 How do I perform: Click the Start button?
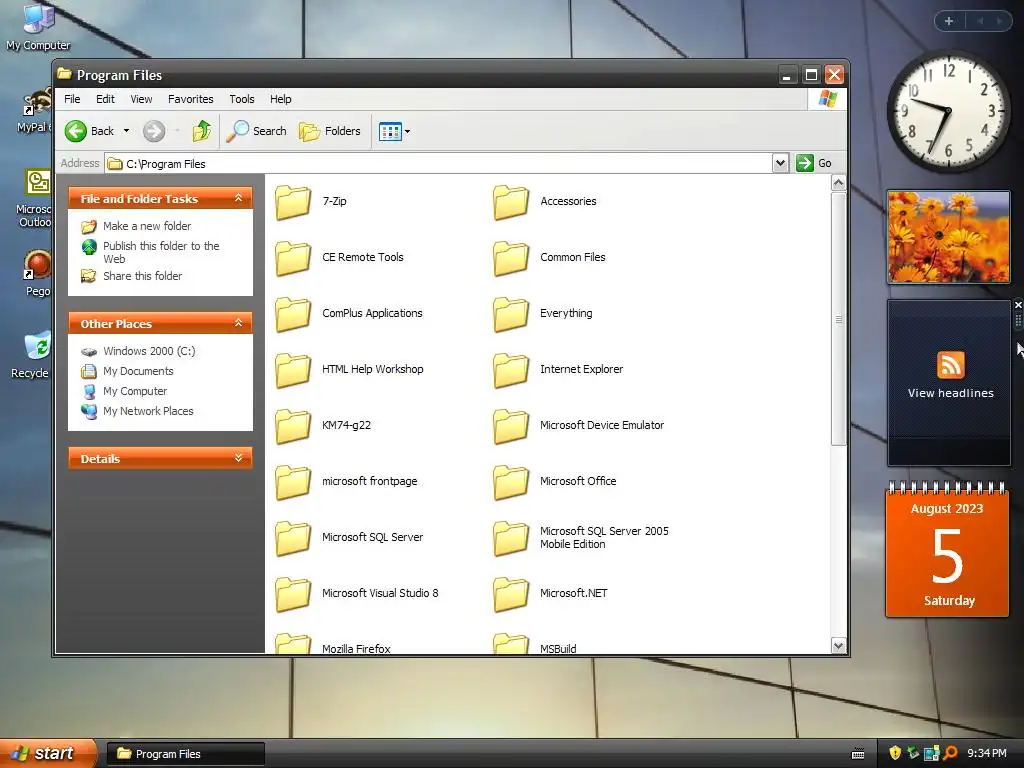[46, 754]
